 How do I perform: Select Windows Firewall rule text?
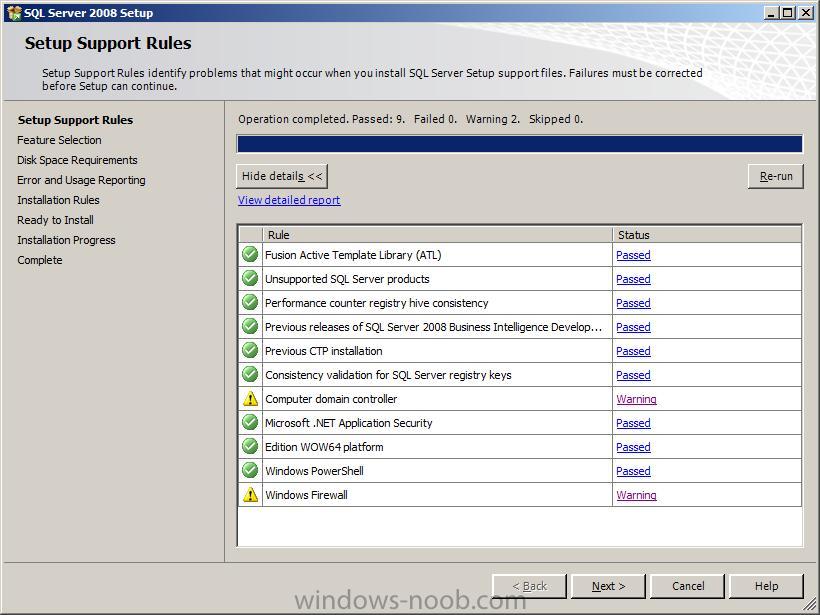click(306, 495)
